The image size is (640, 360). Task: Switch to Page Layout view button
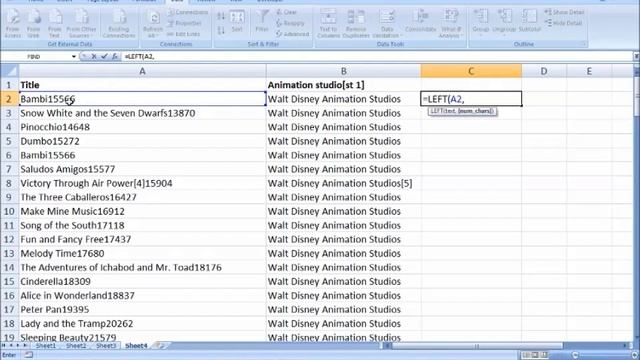point(535,355)
